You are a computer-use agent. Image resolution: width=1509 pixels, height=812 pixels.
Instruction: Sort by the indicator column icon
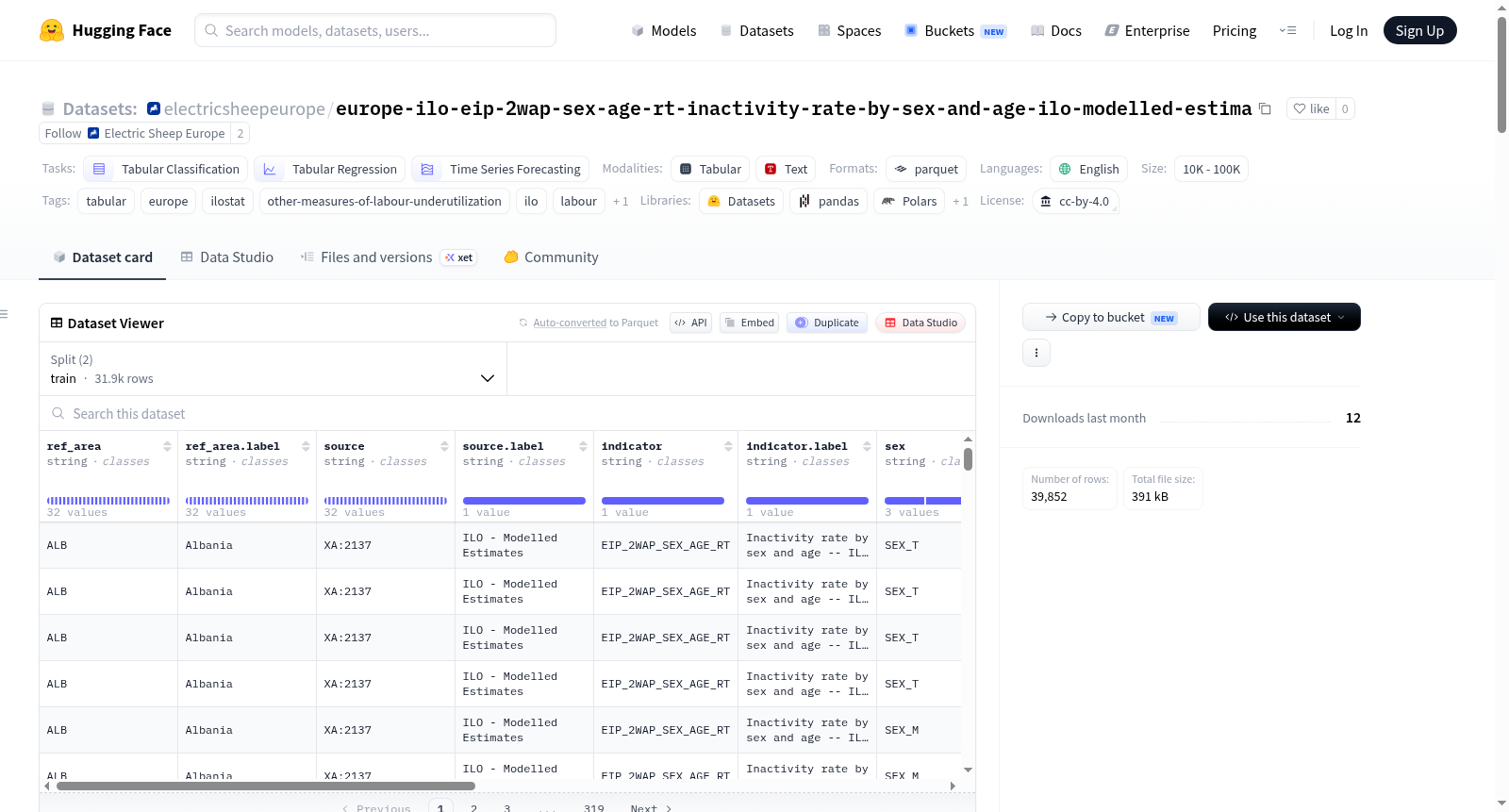tap(728, 446)
